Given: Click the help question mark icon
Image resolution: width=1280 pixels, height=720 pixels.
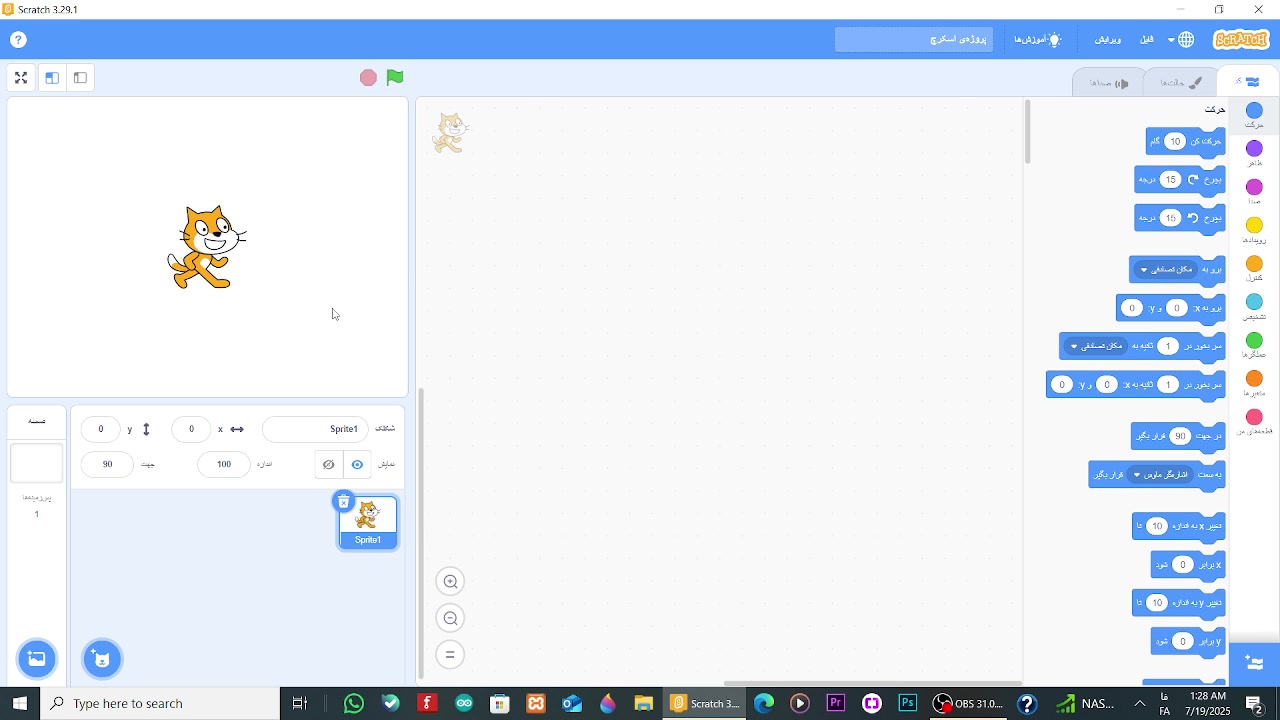Looking at the screenshot, I should 18,40.
